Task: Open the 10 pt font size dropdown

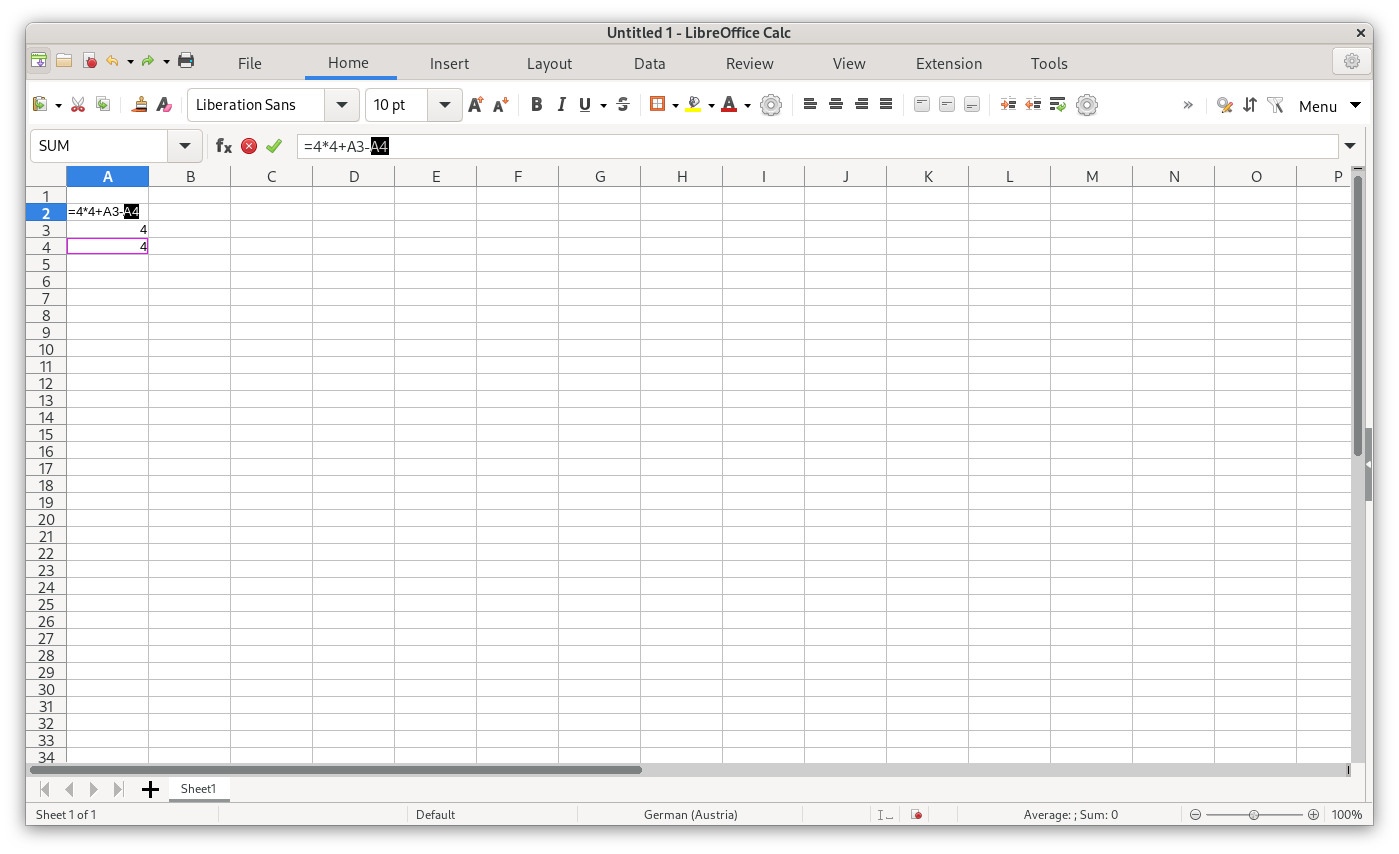Action: (x=445, y=105)
